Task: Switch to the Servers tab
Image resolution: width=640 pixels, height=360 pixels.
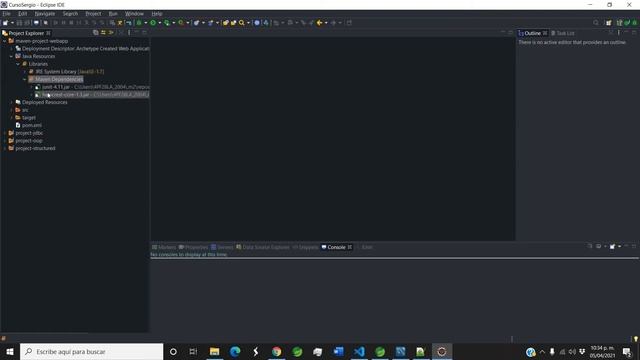Action: pyautogui.click(x=222, y=247)
